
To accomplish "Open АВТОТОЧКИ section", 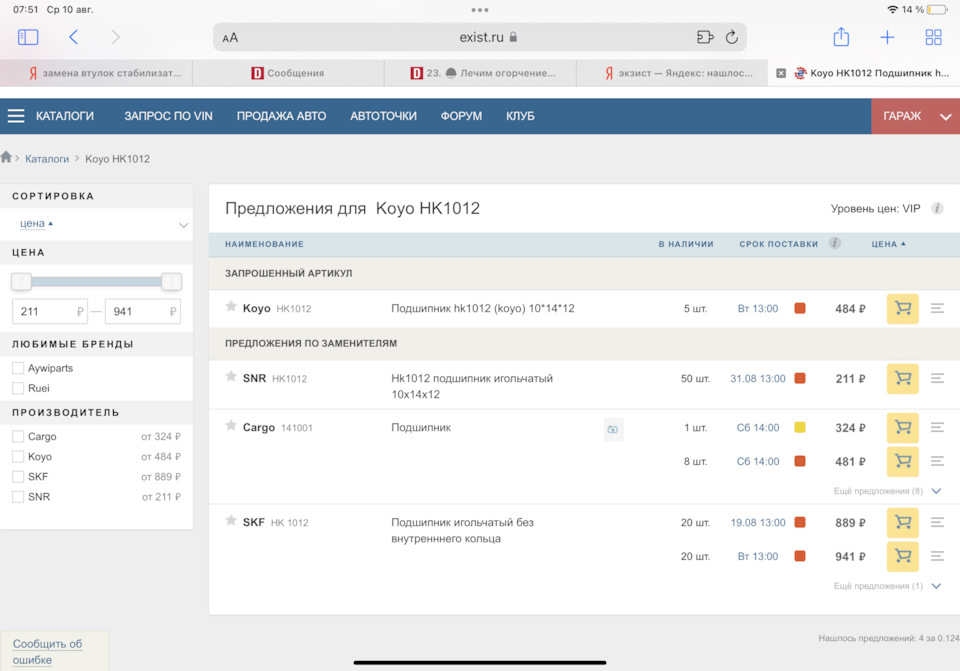I will click(383, 116).
